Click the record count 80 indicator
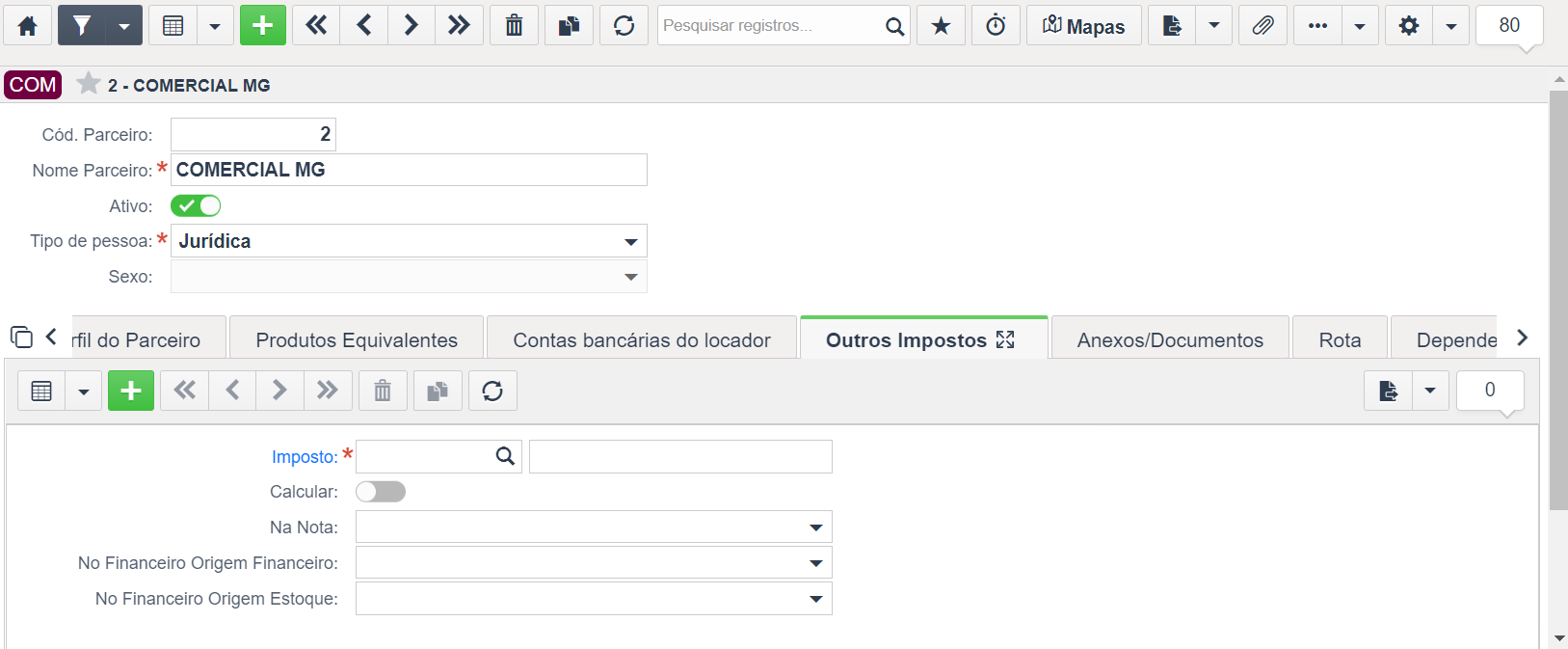The image size is (1568, 649). coord(1509,25)
